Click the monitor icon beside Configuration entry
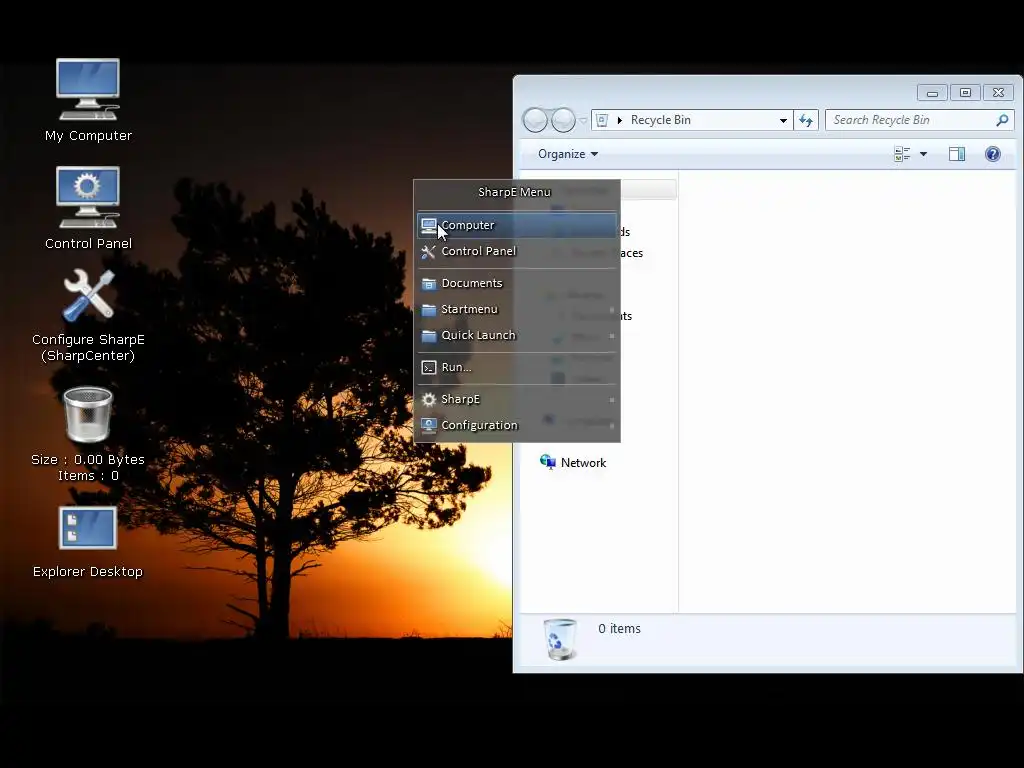1024x768 pixels. (428, 426)
